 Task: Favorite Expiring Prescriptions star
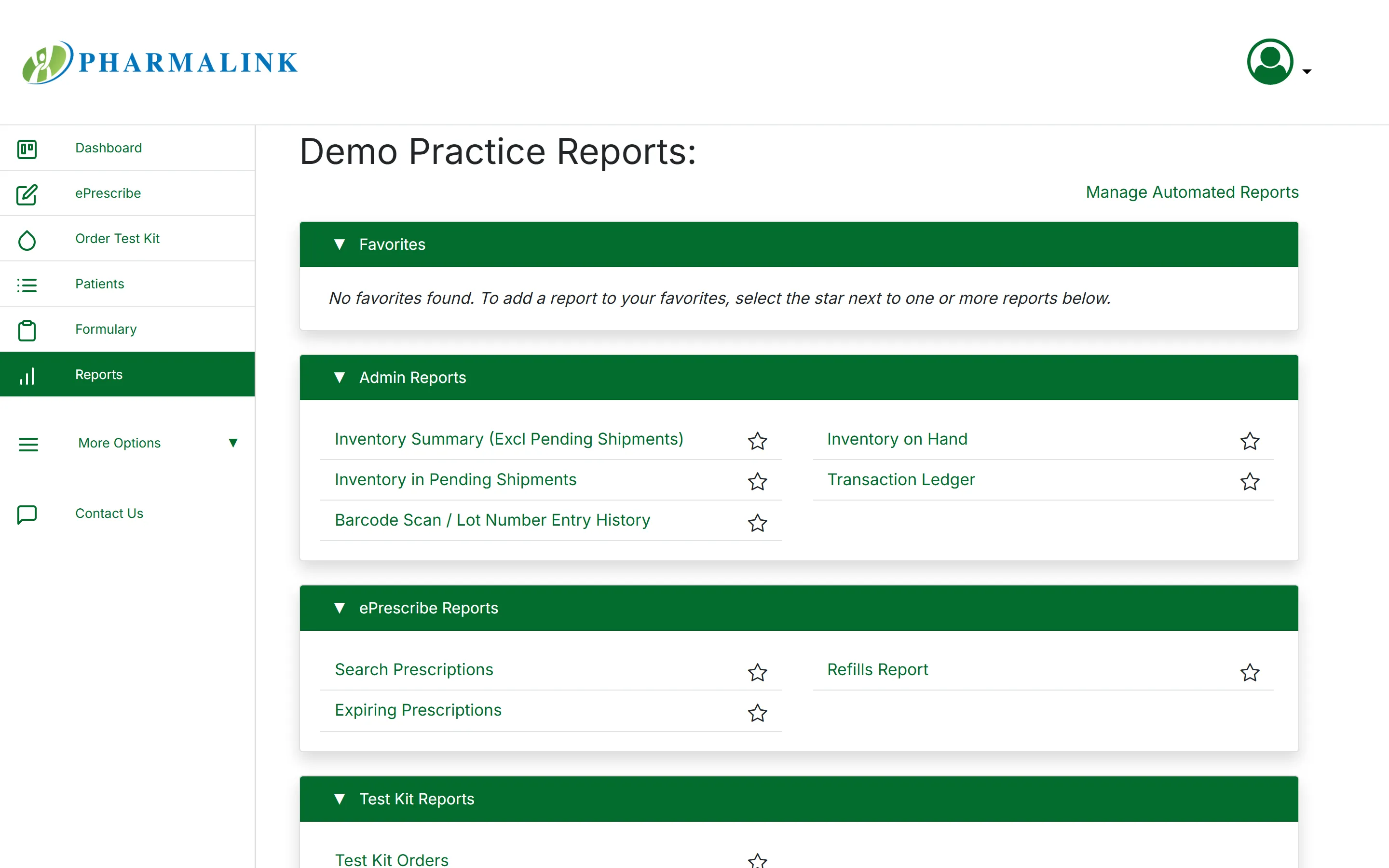point(757,712)
